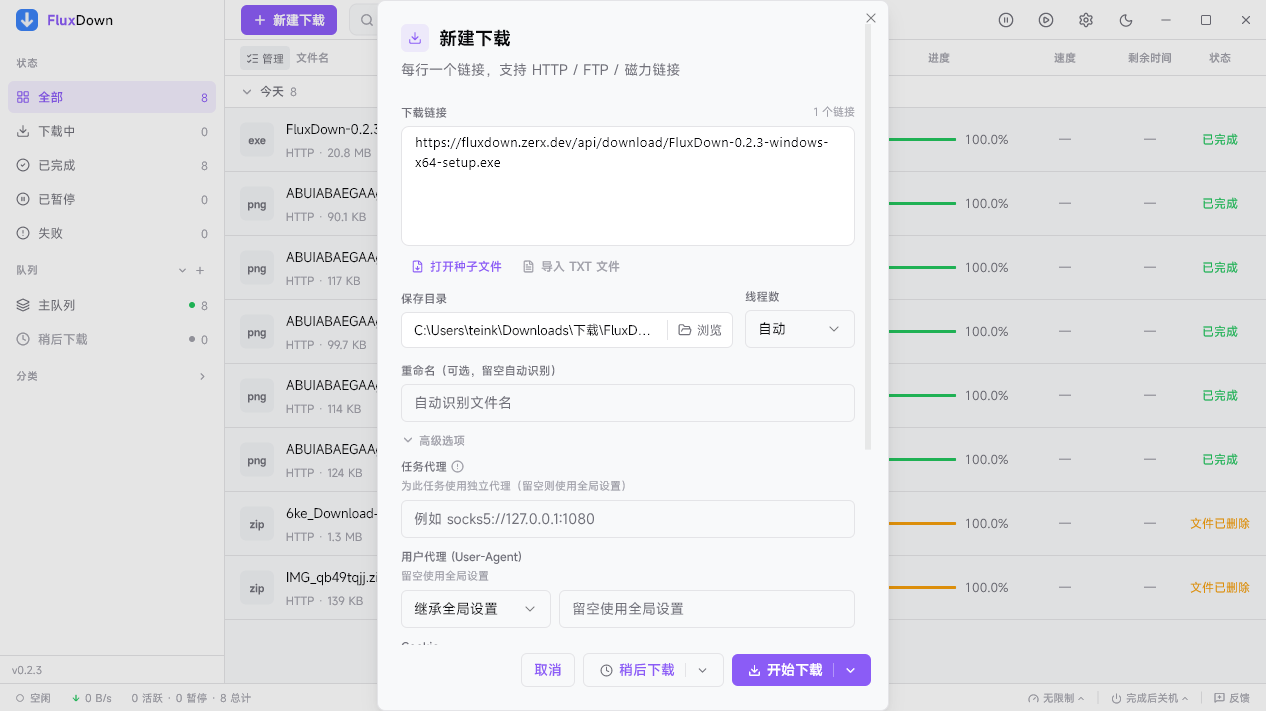1266x711 pixels.
Task: Click png icon of the 99.7 KB file
Action: [x=257, y=333]
